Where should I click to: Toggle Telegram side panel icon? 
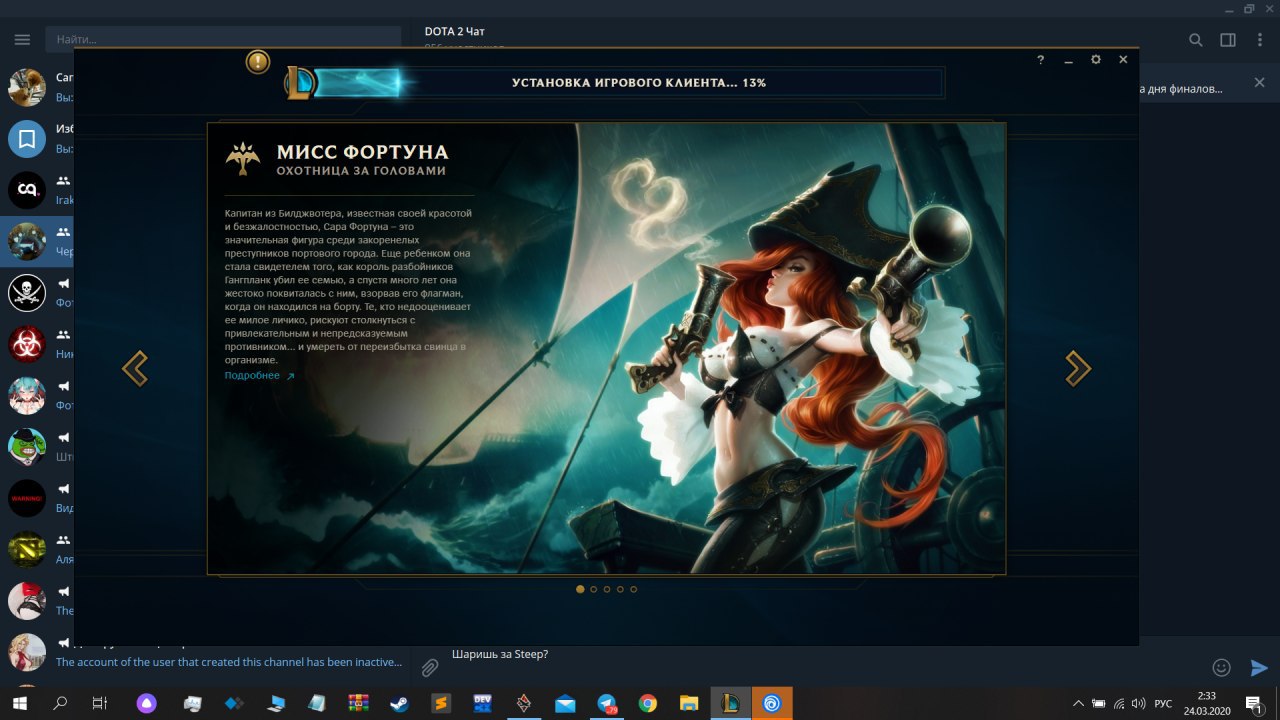click(1228, 40)
